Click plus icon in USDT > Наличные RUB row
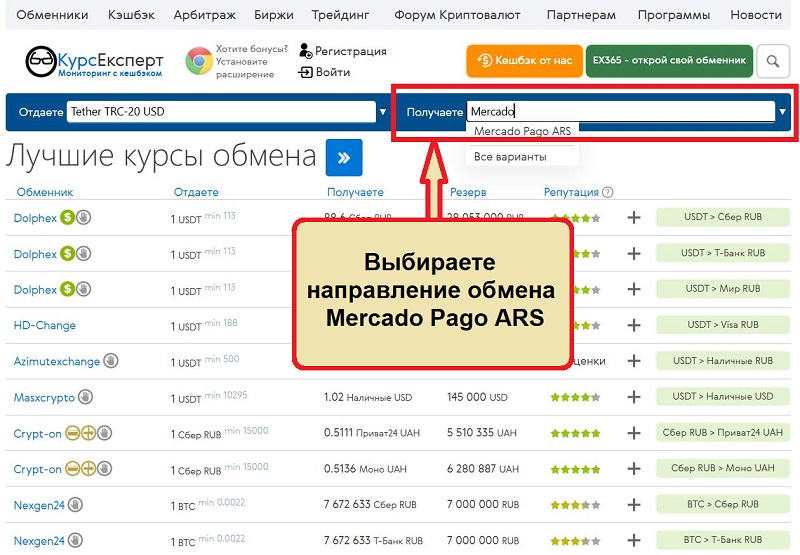Screen dimensions: 800x555 pos(634,361)
